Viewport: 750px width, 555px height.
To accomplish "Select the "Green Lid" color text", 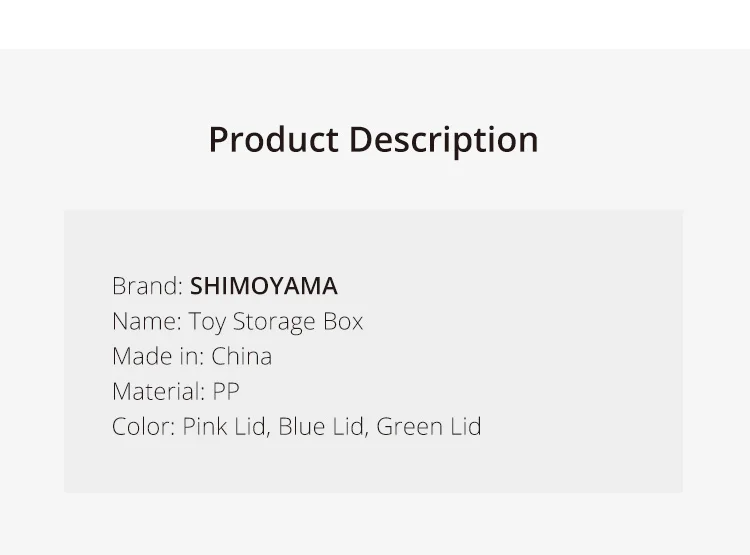I will click(429, 426).
